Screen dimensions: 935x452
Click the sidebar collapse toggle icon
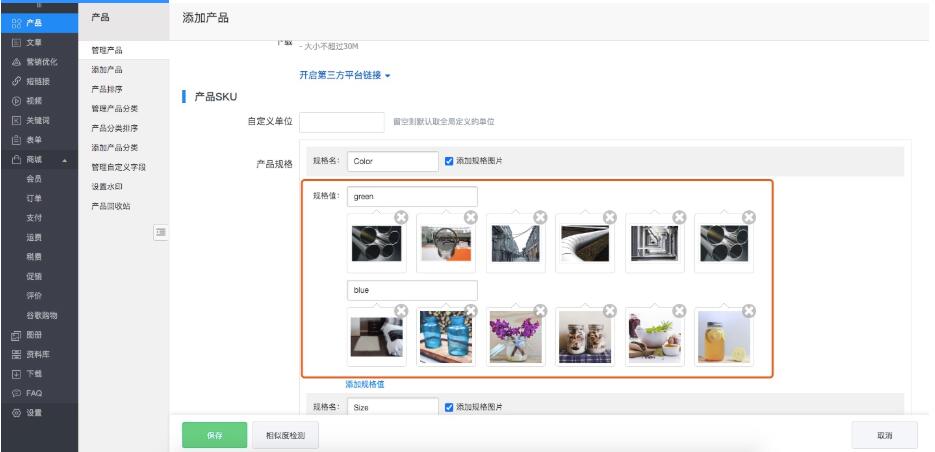point(160,232)
